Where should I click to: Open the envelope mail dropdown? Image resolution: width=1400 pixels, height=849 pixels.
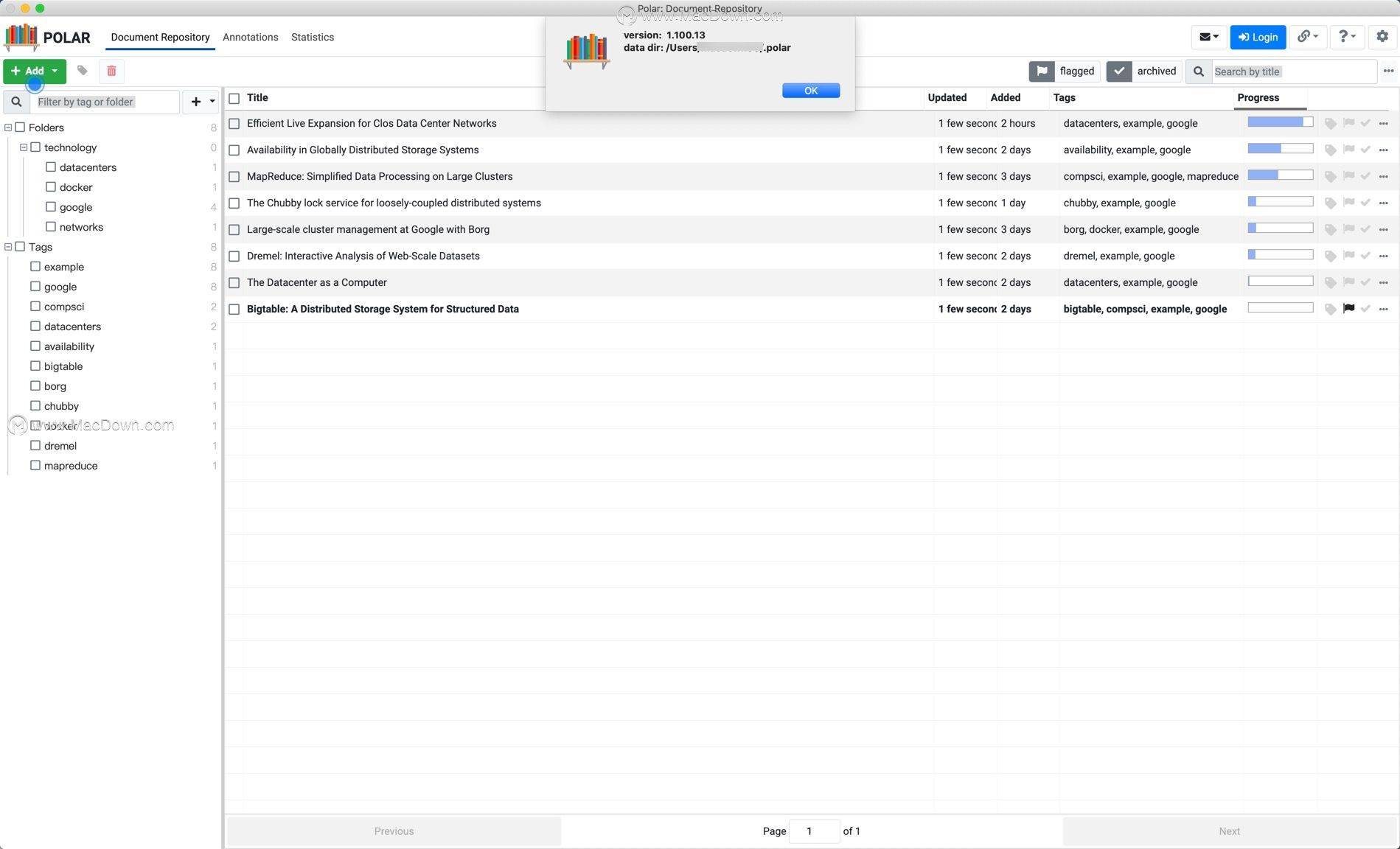[x=1208, y=37]
